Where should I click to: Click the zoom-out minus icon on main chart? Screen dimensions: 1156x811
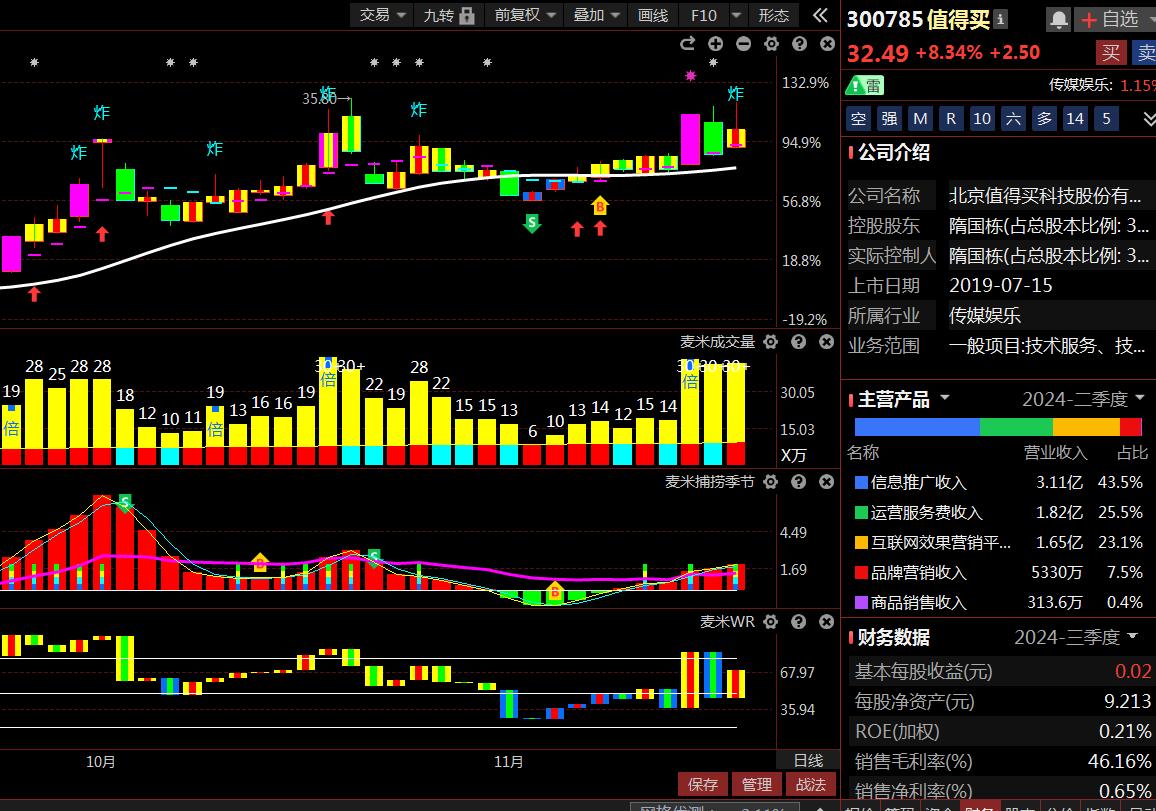point(743,43)
